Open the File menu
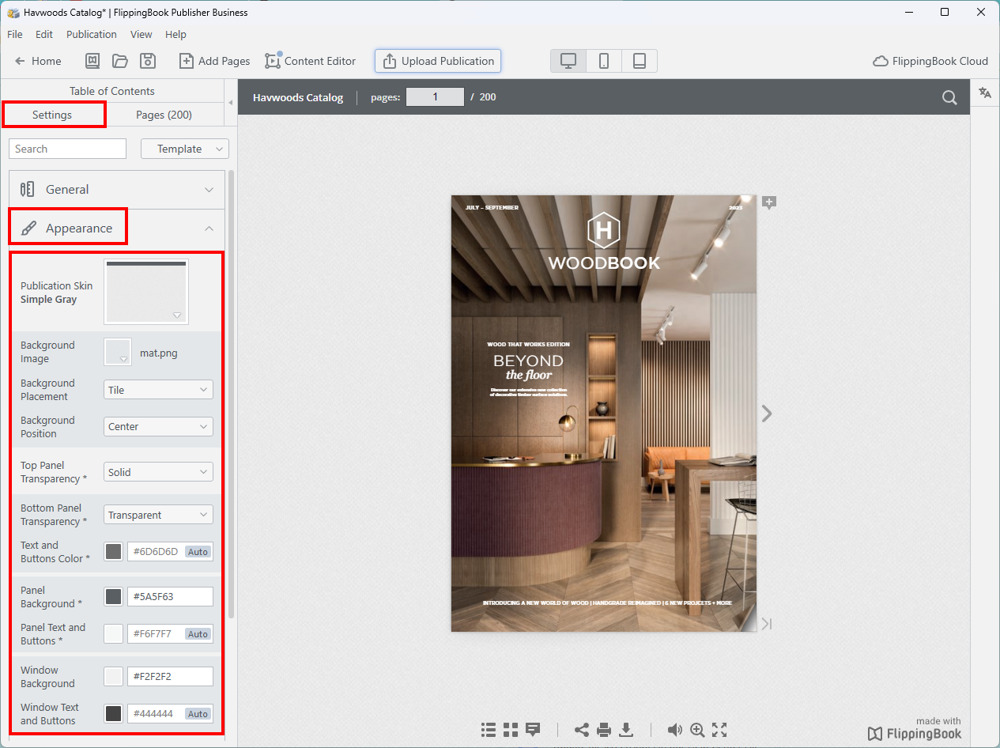Screen dimensions: 1000x748 pos(15,34)
